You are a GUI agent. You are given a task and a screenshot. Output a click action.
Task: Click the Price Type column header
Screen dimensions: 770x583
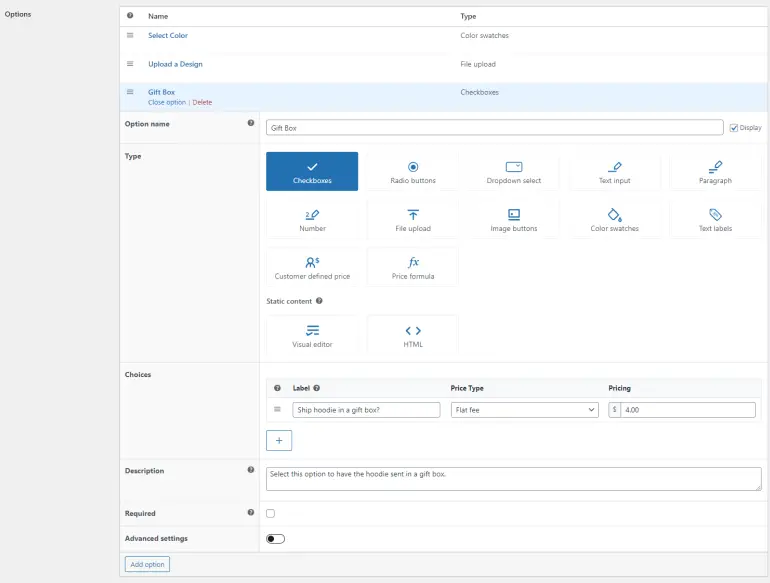(467, 388)
